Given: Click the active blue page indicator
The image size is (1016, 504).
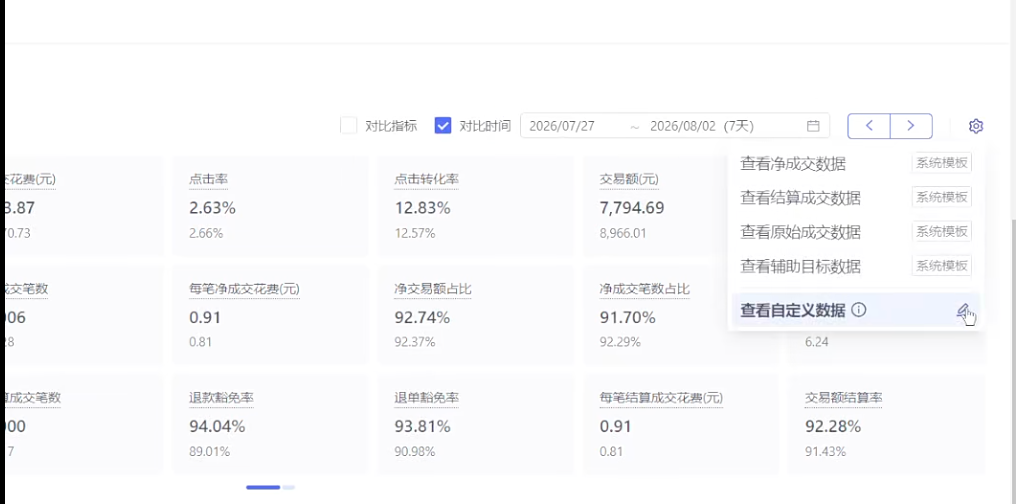Looking at the screenshot, I should 263,487.
